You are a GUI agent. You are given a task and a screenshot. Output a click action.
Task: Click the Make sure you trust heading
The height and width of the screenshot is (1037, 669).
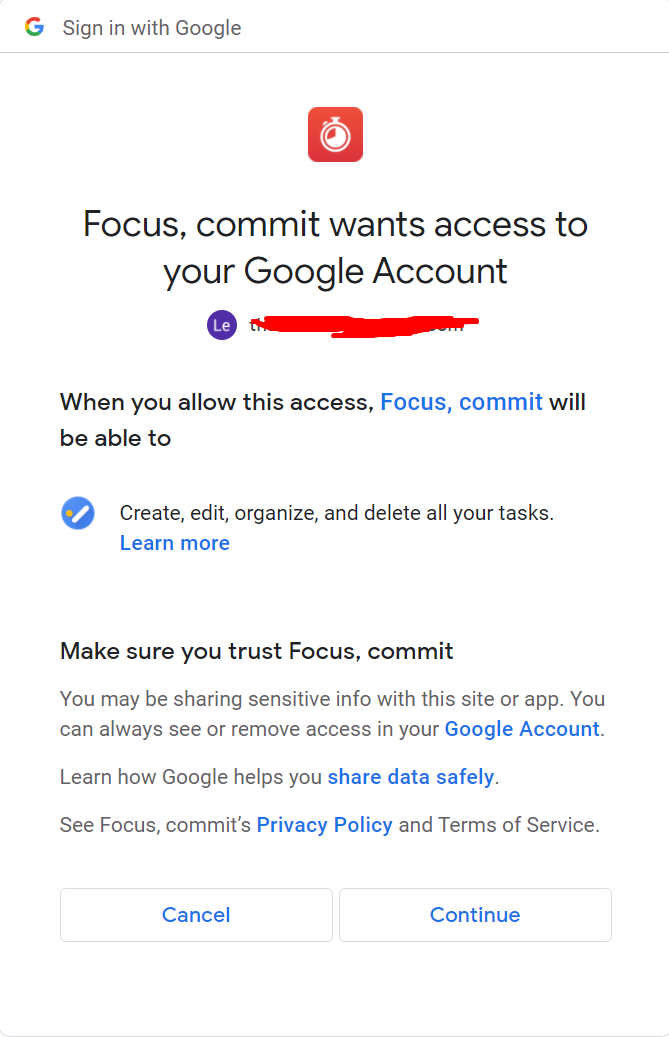click(257, 651)
